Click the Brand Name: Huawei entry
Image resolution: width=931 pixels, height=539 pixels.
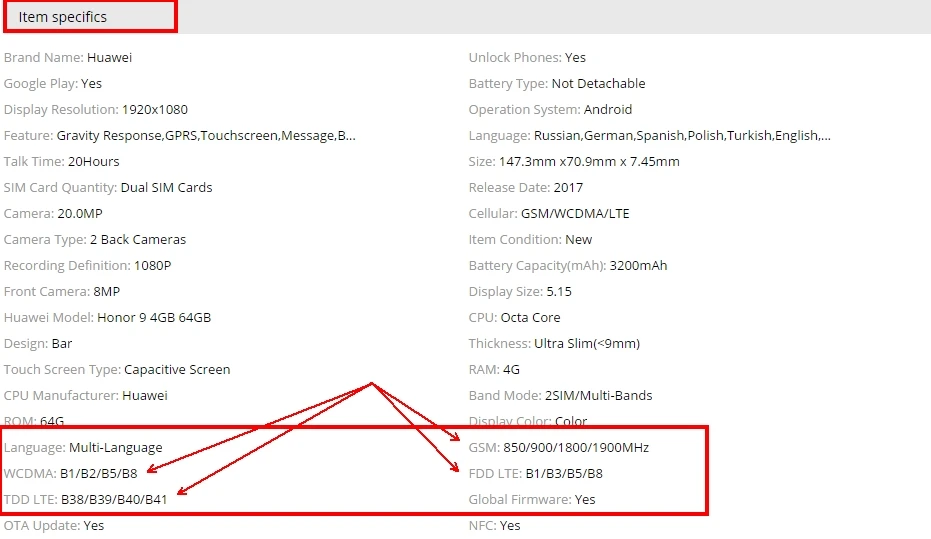pyautogui.click(x=68, y=58)
